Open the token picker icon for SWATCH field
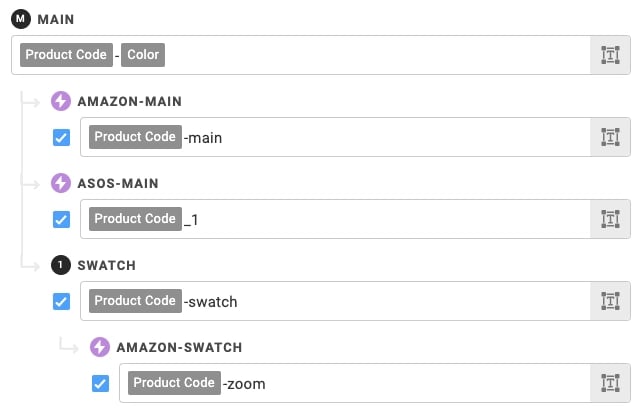Screen dimensions: 639x411 [610, 301]
